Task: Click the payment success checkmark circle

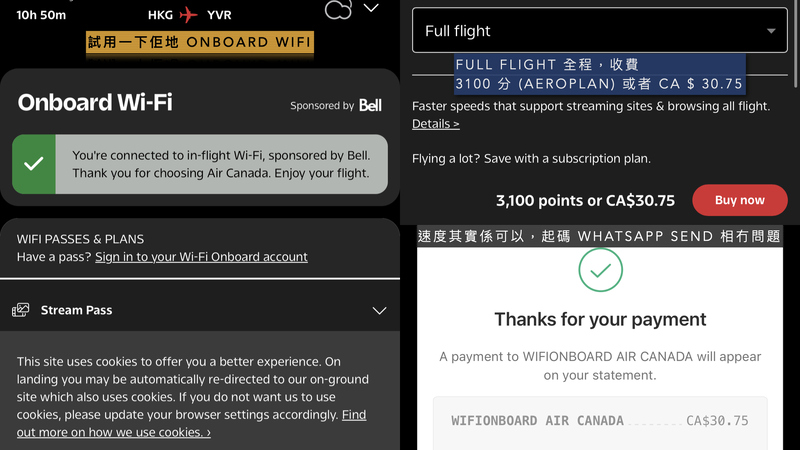Action: point(600,269)
